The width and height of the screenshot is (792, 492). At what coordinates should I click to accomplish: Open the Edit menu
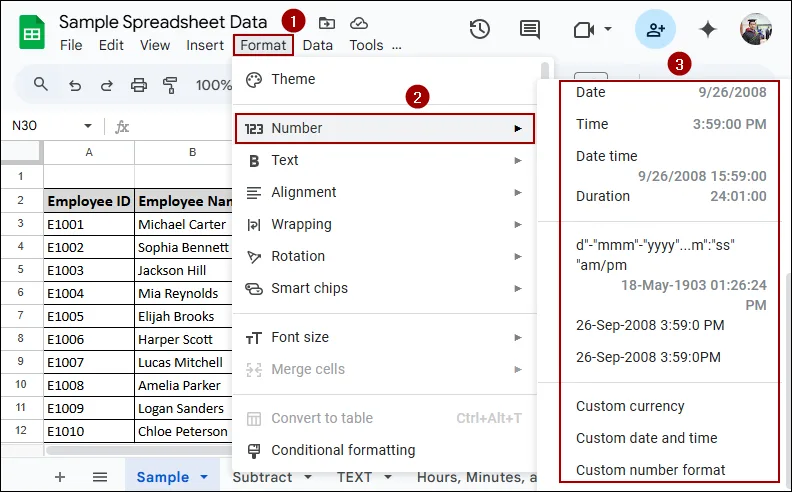111,45
